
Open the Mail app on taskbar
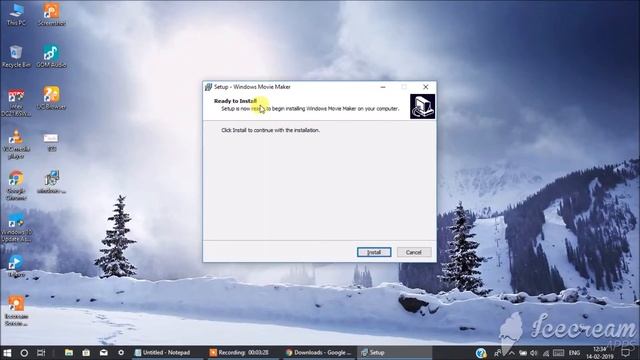click(x=104, y=353)
